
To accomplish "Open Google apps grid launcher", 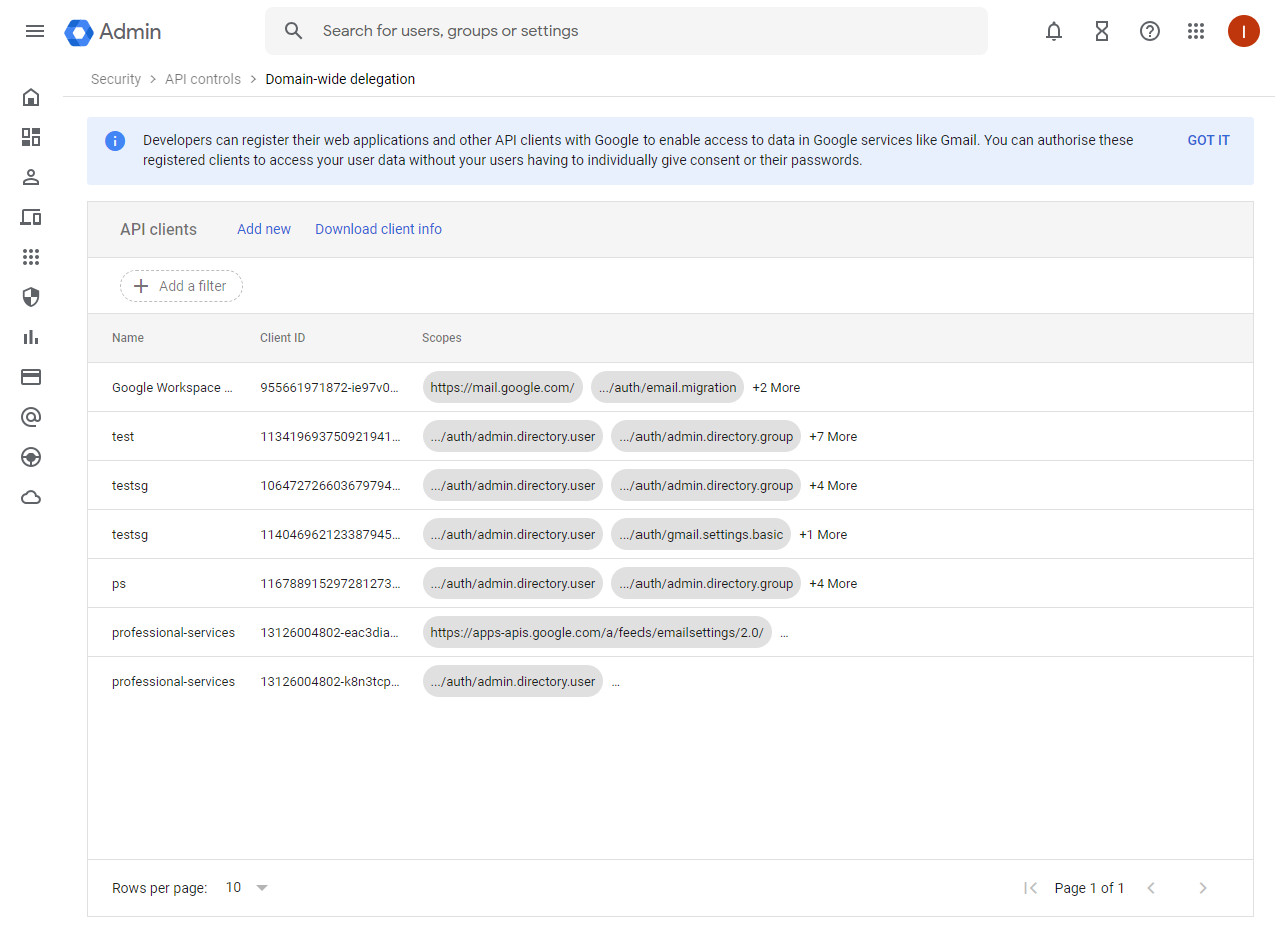I will 1195,31.
